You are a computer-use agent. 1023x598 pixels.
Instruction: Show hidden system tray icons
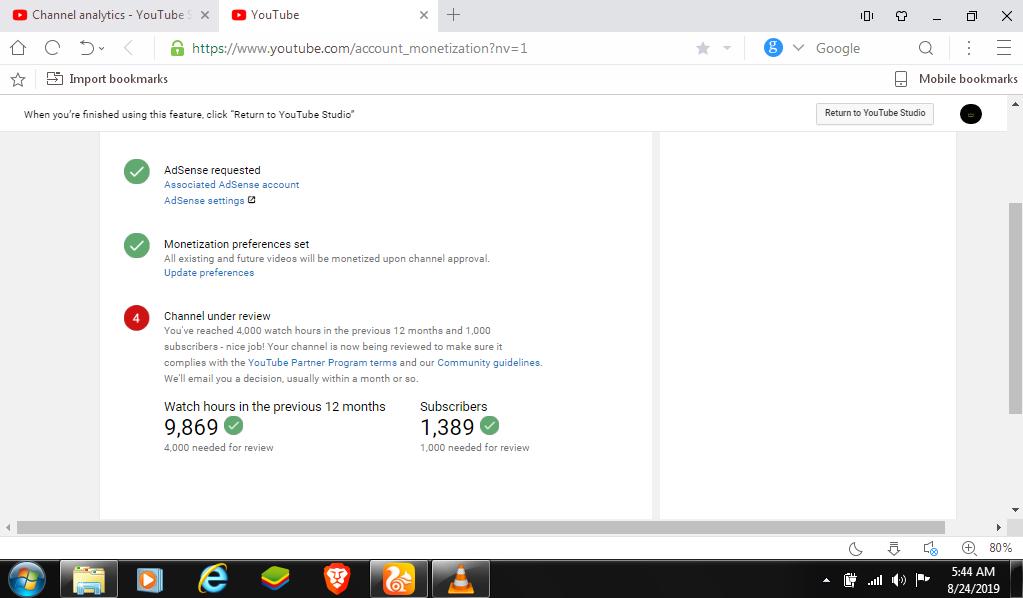(x=827, y=580)
